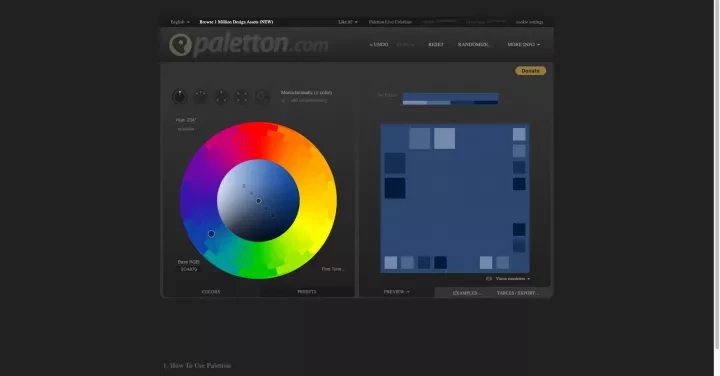Image resolution: width=720 pixels, height=376 pixels.
Task: Click the Base RGB hex value field
Action: click(189, 269)
